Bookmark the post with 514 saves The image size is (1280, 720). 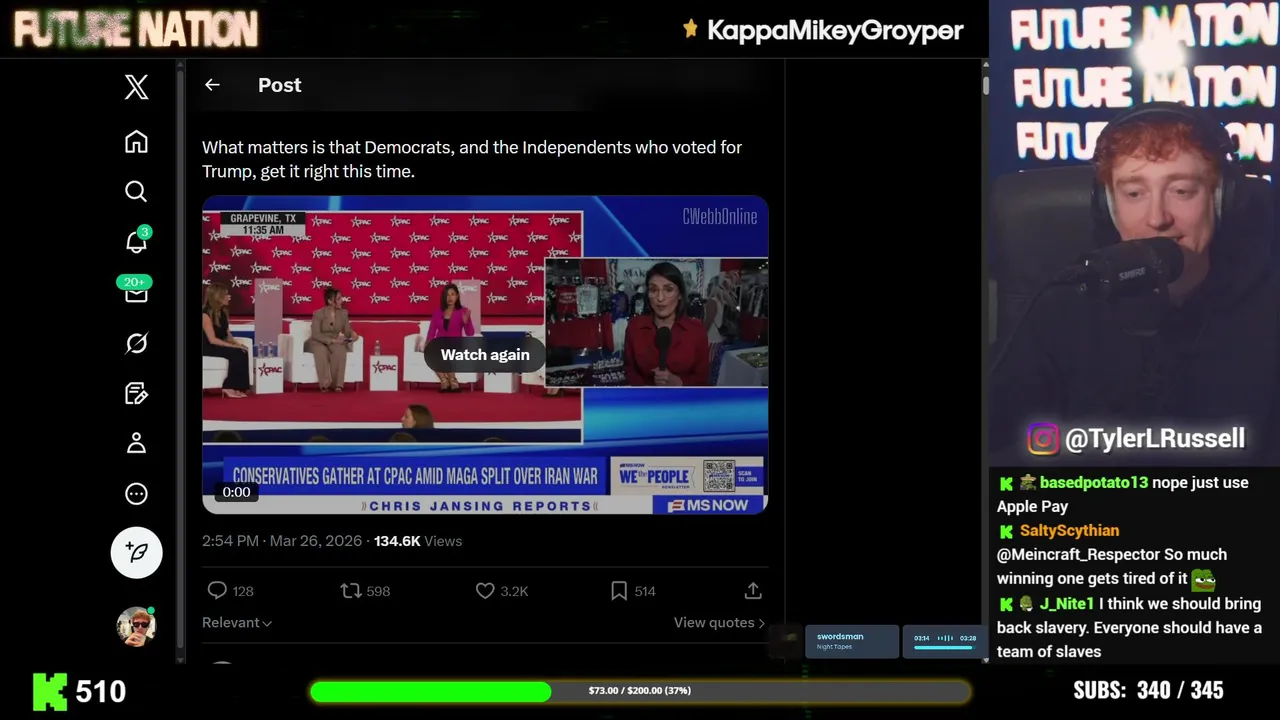click(619, 591)
